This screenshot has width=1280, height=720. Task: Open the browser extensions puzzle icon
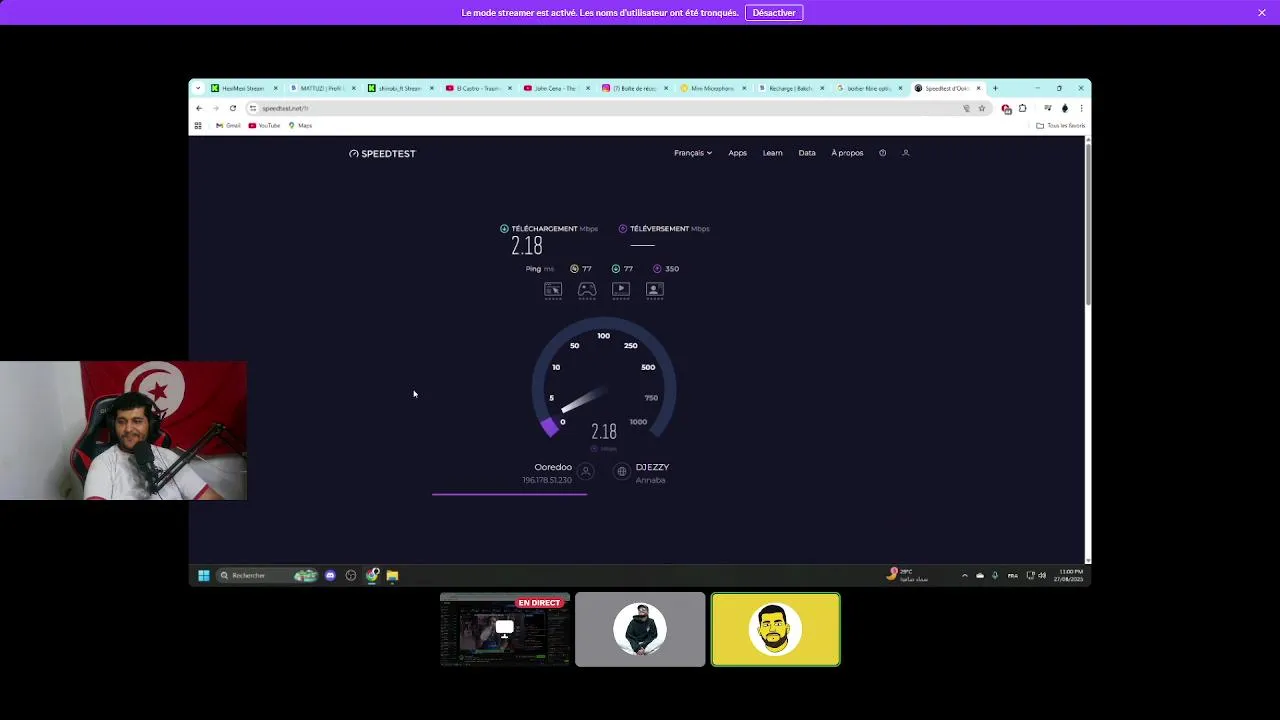[1022, 108]
